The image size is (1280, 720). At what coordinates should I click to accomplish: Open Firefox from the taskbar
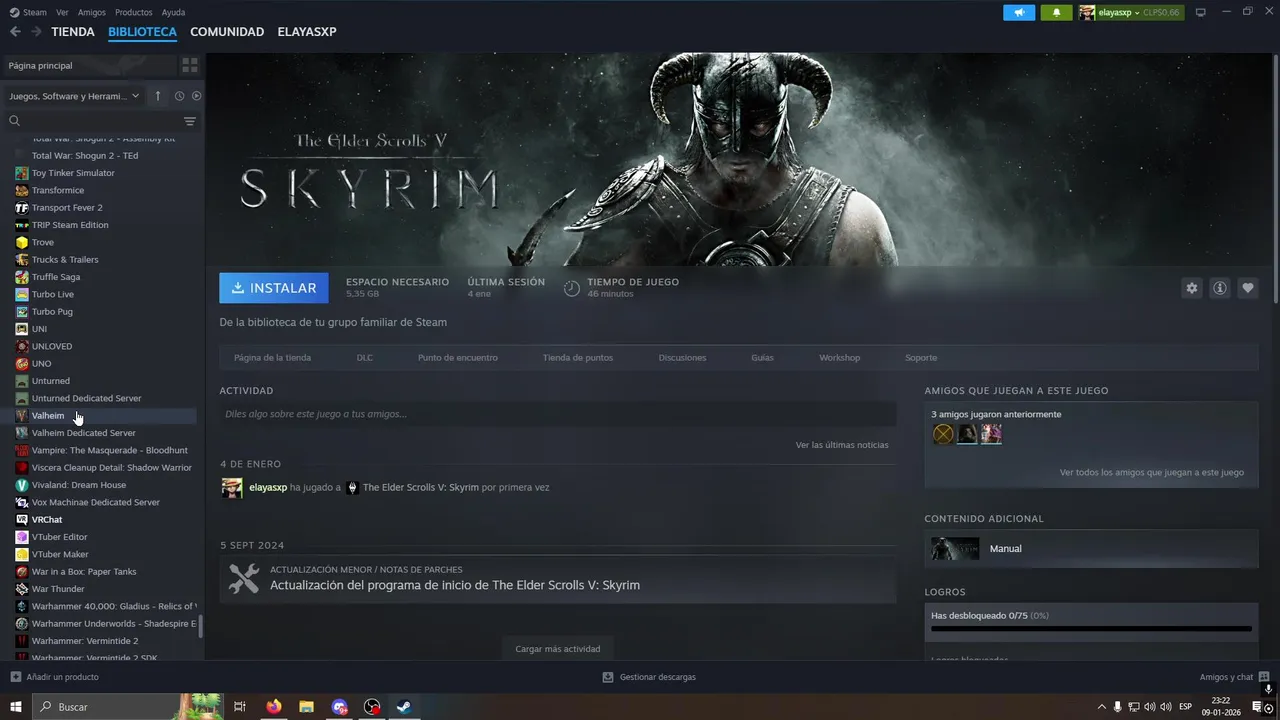click(273, 707)
